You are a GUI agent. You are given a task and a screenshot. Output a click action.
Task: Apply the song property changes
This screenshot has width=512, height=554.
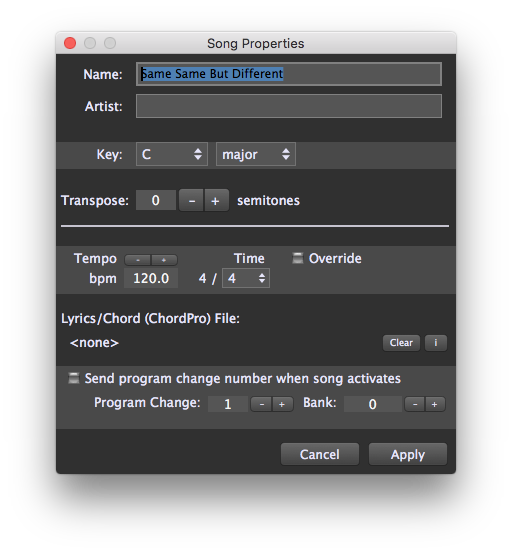click(x=408, y=454)
